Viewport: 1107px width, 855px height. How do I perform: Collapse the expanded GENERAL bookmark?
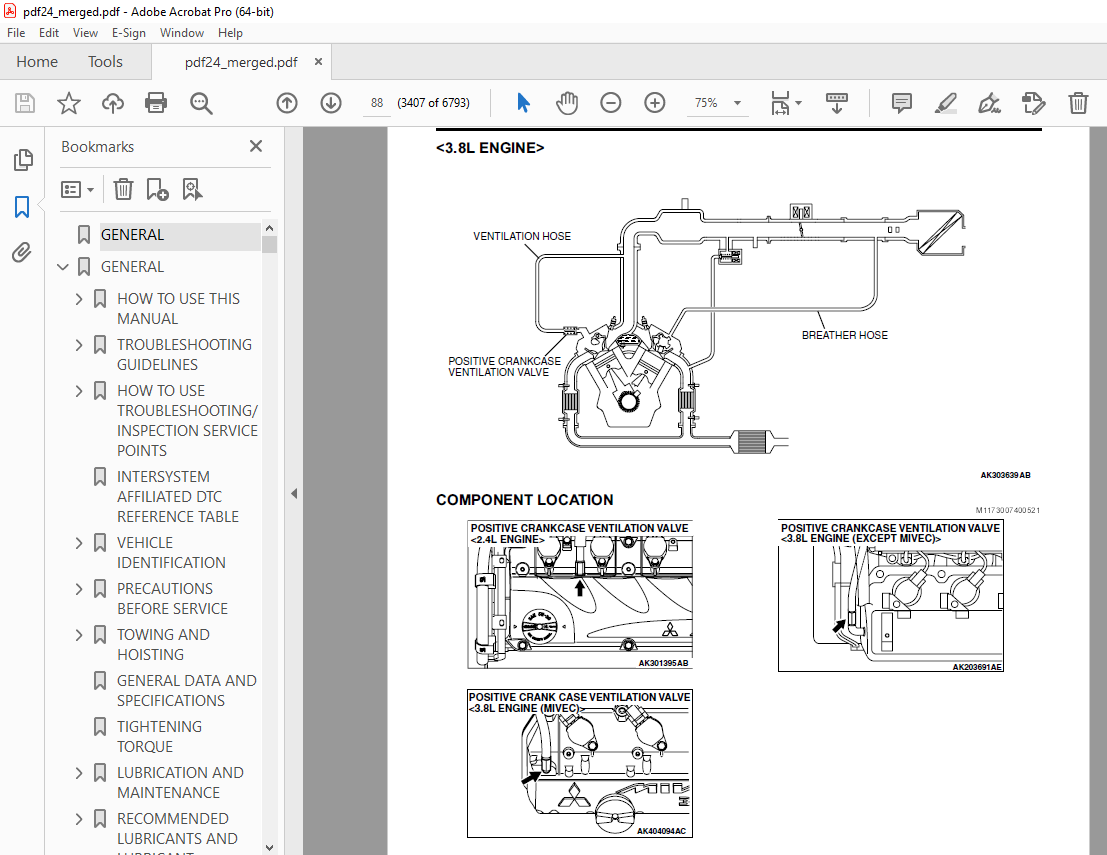pos(62,267)
